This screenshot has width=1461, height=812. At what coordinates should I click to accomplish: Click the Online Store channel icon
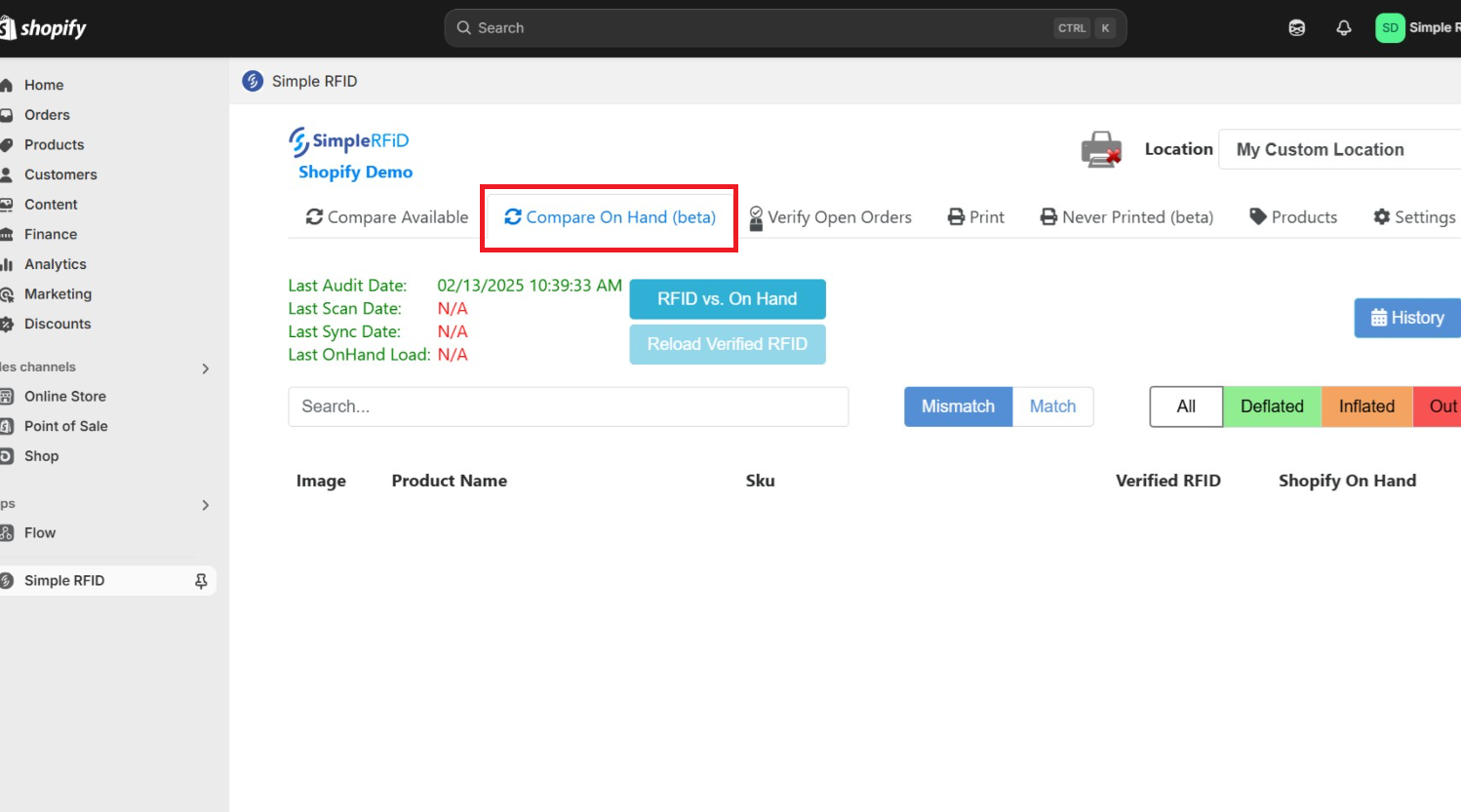click(x=7, y=397)
